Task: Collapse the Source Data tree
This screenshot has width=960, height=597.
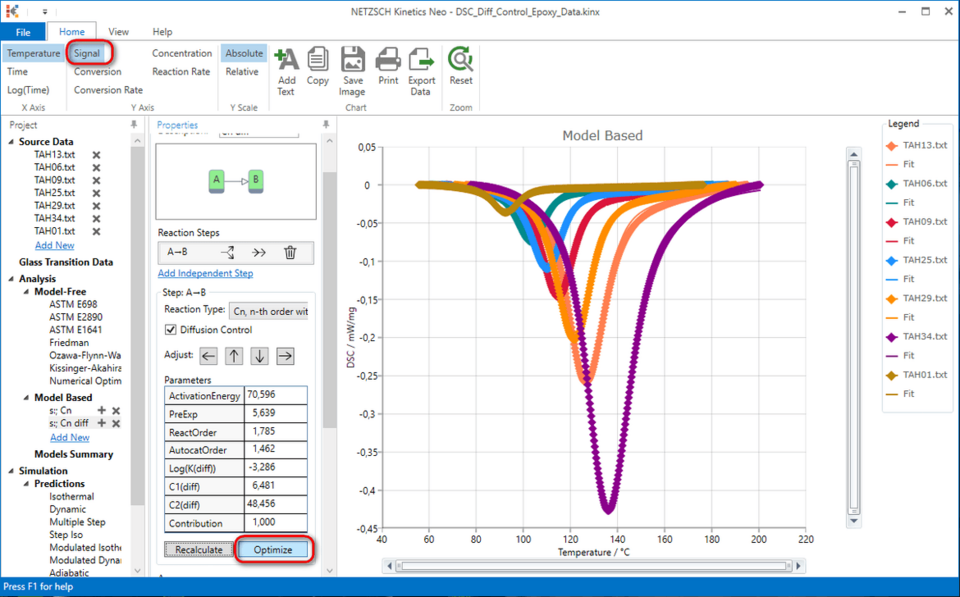Action: (x=12, y=141)
